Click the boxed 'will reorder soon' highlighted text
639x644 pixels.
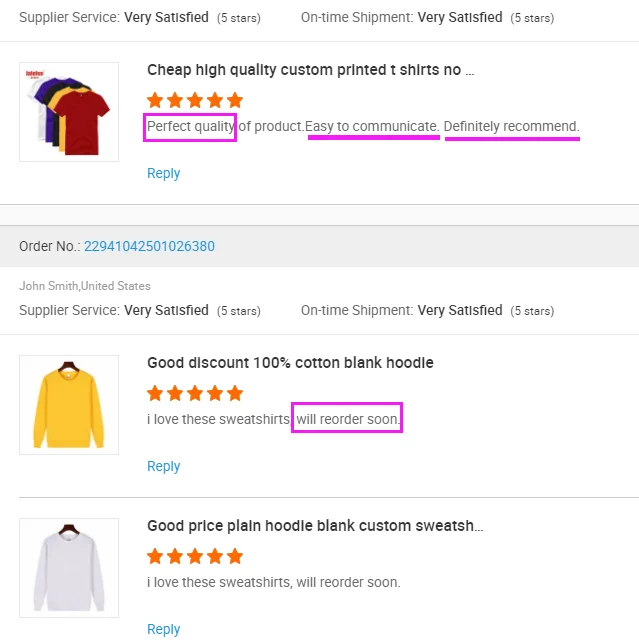coord(347,419)
